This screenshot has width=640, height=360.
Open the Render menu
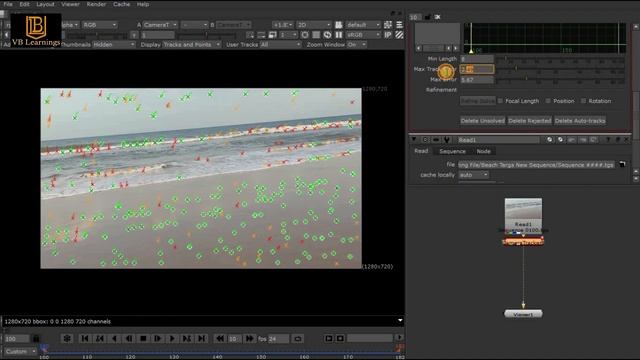pyautogui.click(x=96, y=4)
